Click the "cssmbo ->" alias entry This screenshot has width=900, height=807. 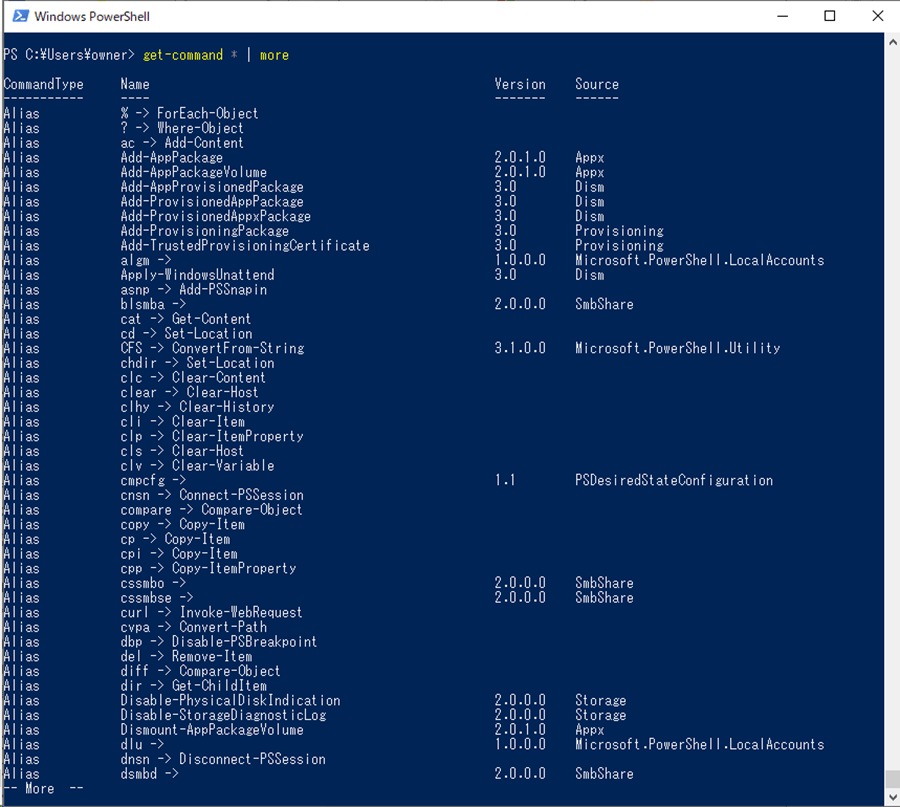[x=153, y=584]
